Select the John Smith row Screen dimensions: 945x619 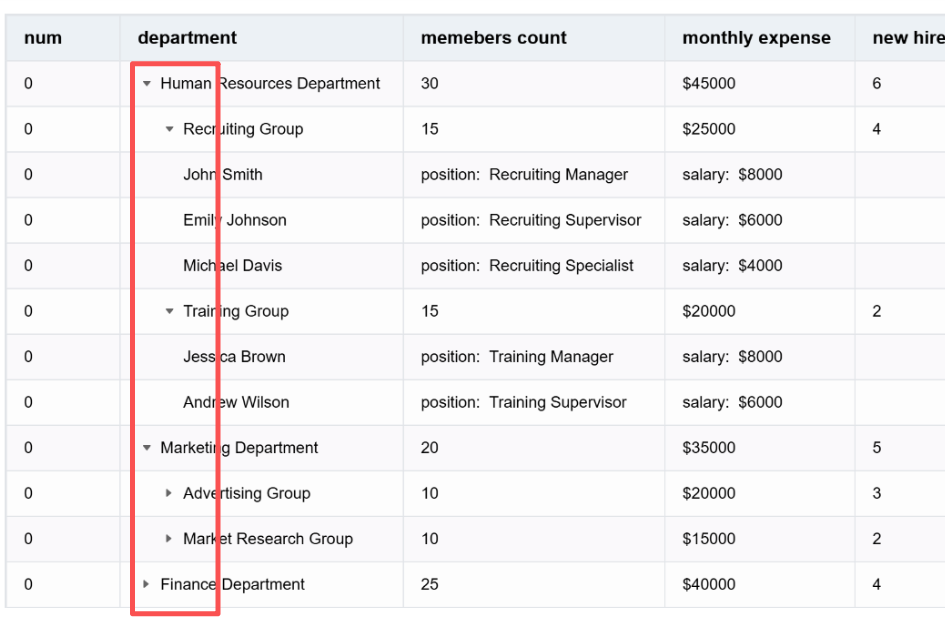click(x=223, y=175)
